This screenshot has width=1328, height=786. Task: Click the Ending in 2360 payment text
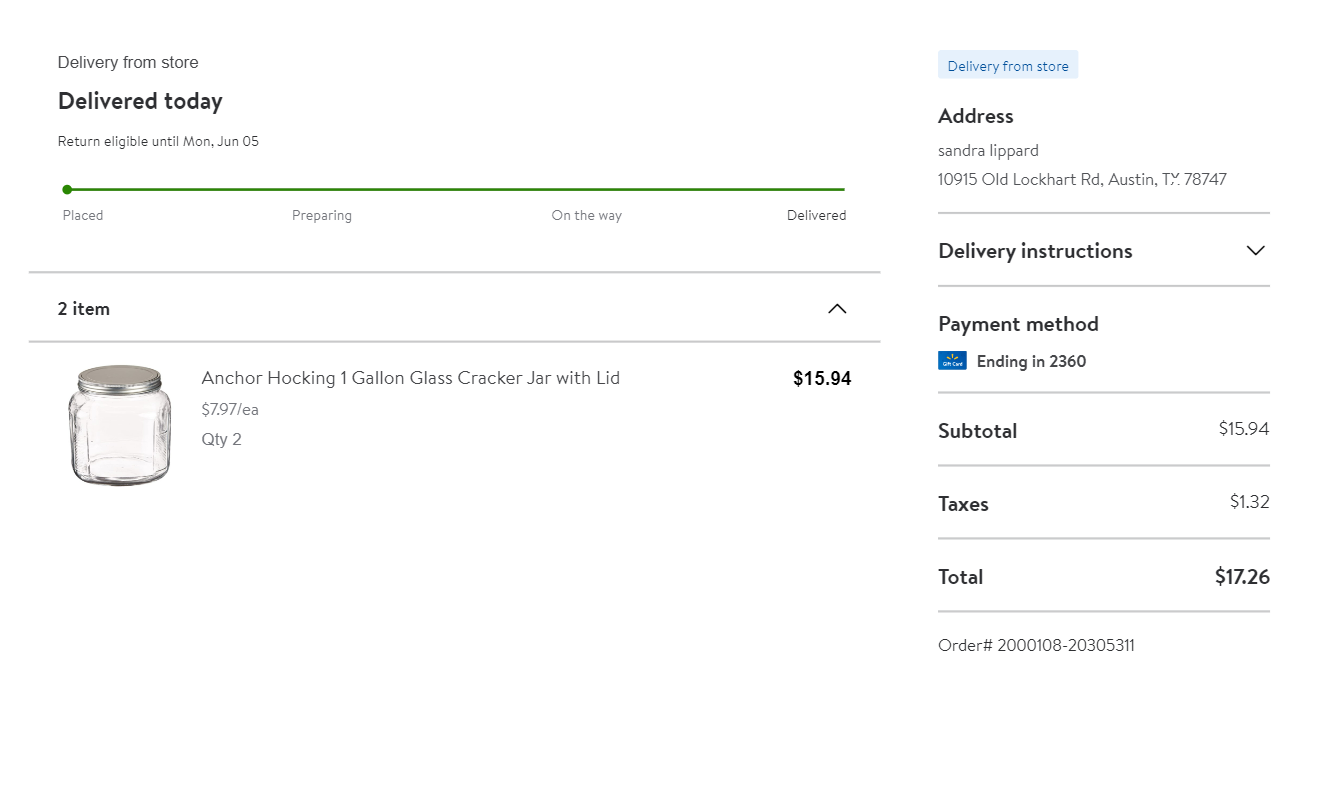point(1031,361)
